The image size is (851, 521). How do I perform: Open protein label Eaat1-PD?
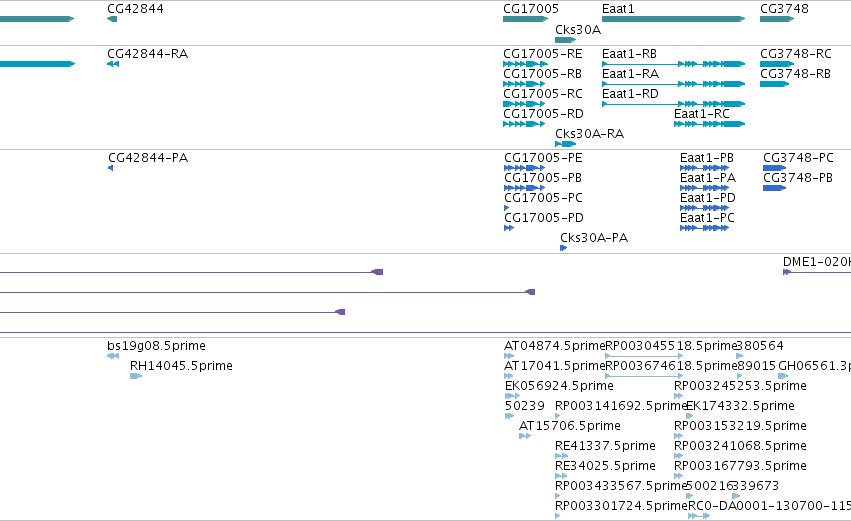(708, 198)
